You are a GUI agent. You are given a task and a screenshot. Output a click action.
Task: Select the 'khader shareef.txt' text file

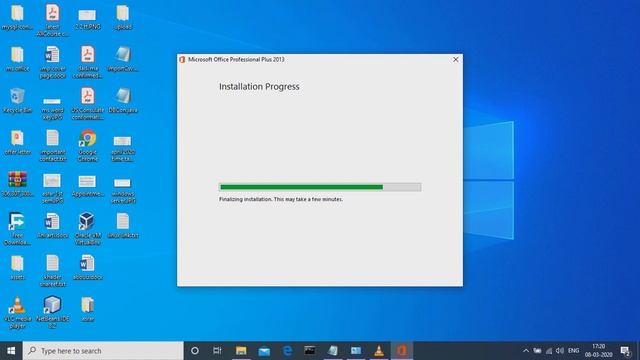point(52,271)
